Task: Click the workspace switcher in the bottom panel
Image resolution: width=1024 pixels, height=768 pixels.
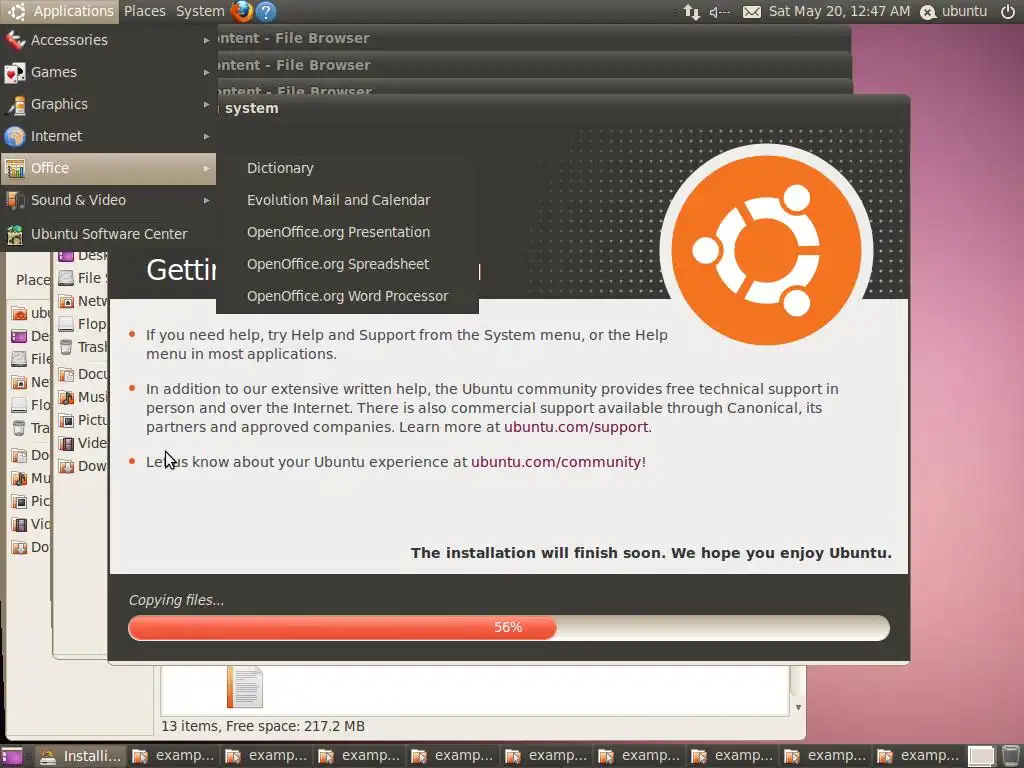Action: (x=980, y=756)
